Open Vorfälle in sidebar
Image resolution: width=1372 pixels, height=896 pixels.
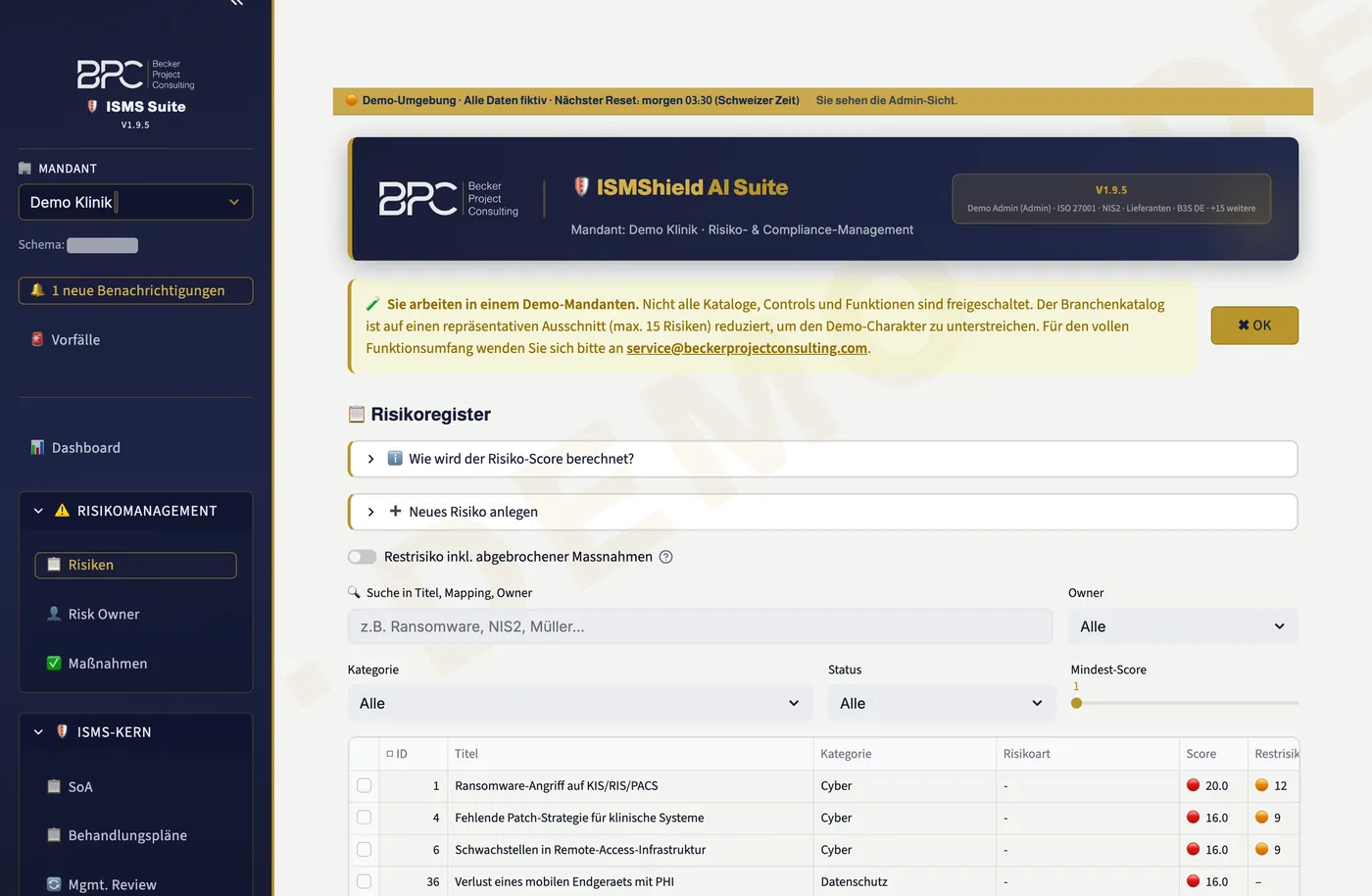coord(135,339)
